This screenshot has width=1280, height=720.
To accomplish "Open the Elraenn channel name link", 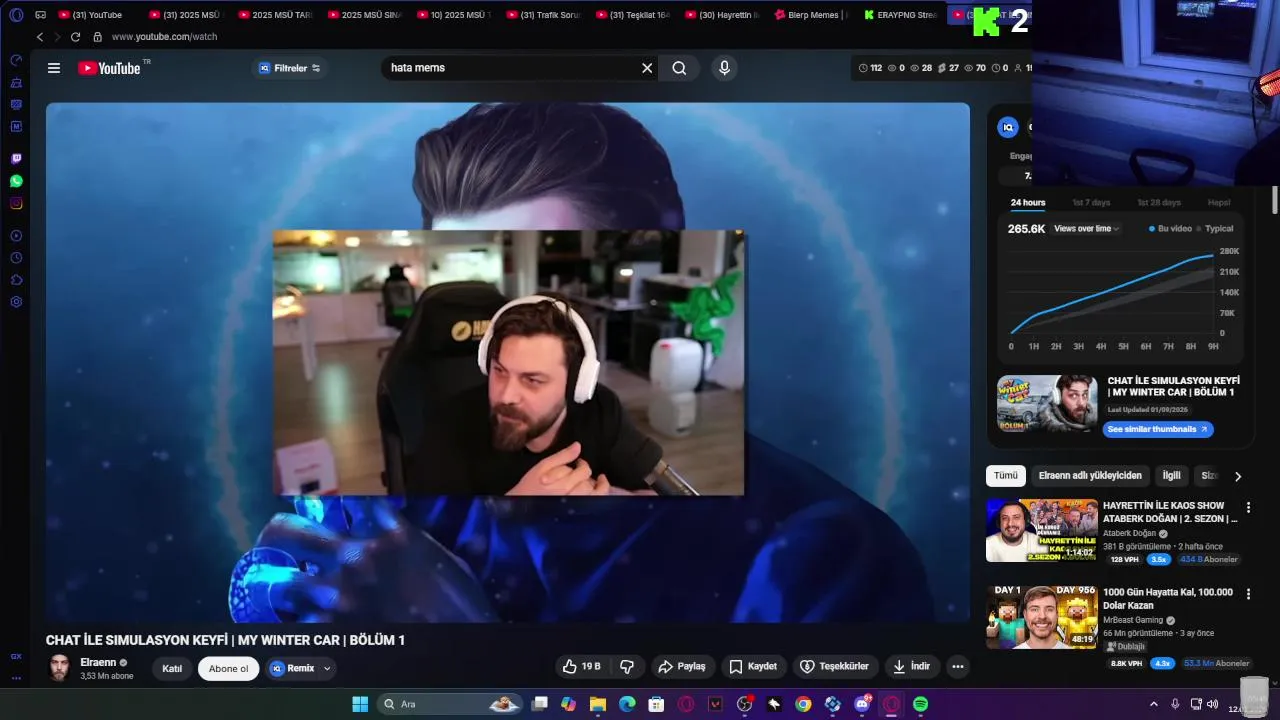I will [x=98, y=662].
